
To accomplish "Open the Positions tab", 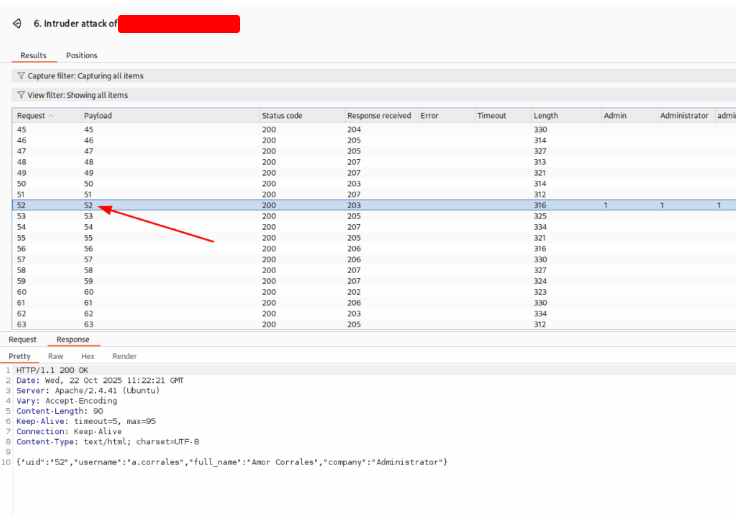I will 82,56.
